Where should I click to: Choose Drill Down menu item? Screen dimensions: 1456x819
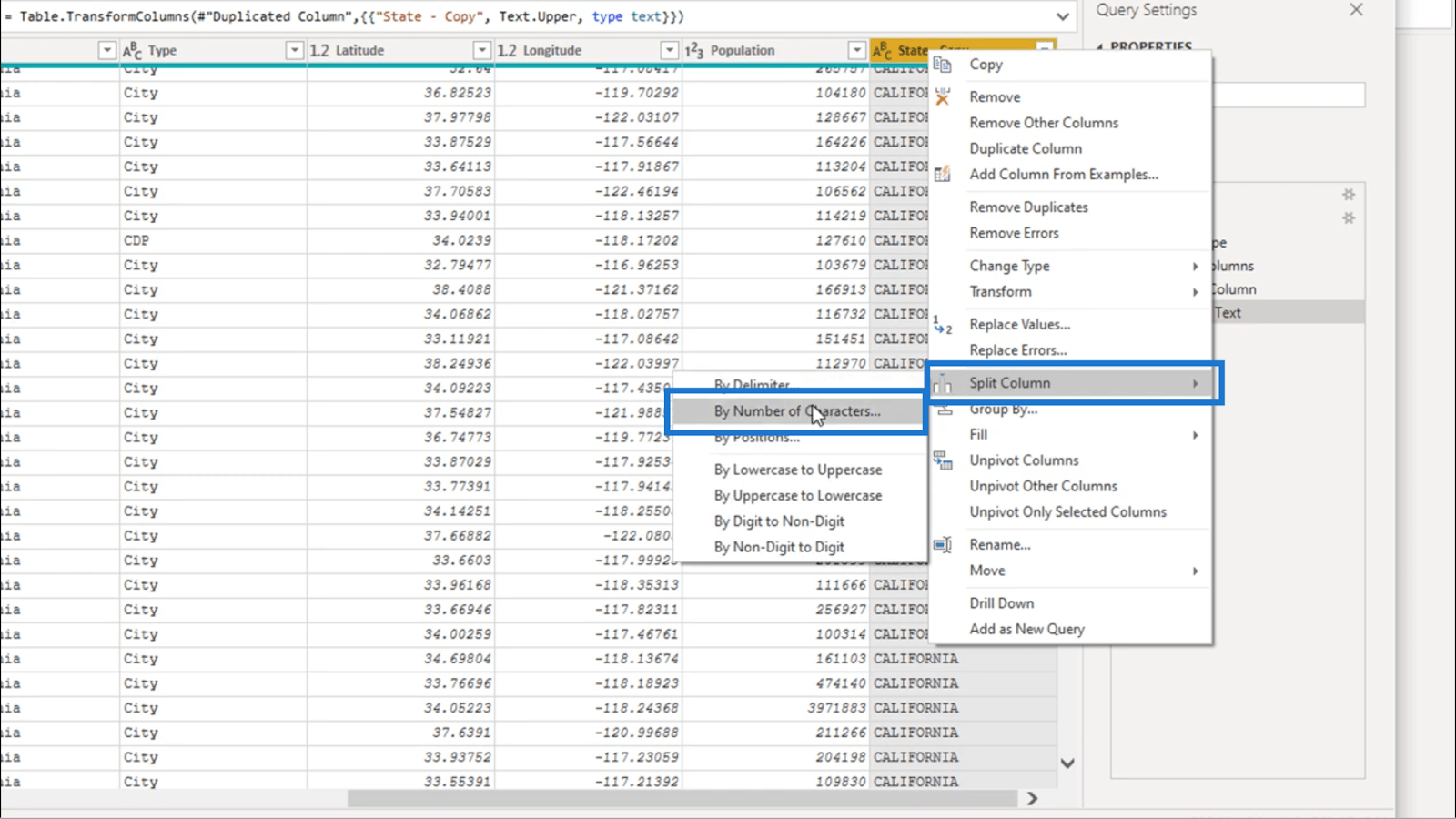pos(1001,603)
